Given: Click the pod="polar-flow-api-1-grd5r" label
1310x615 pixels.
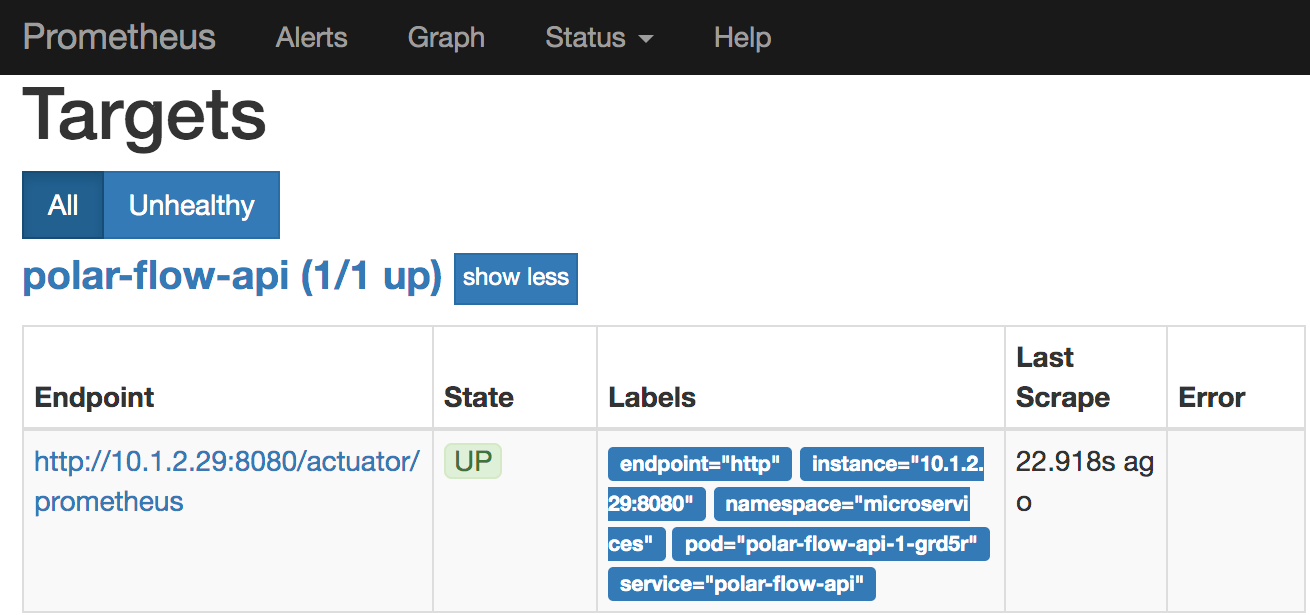Looking at the screenshot, I should point(831,544).
